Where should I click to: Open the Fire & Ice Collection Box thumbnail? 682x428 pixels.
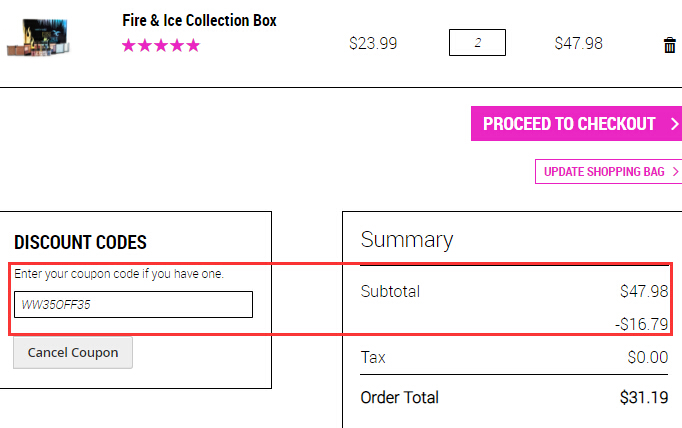[x=38, y=37]
